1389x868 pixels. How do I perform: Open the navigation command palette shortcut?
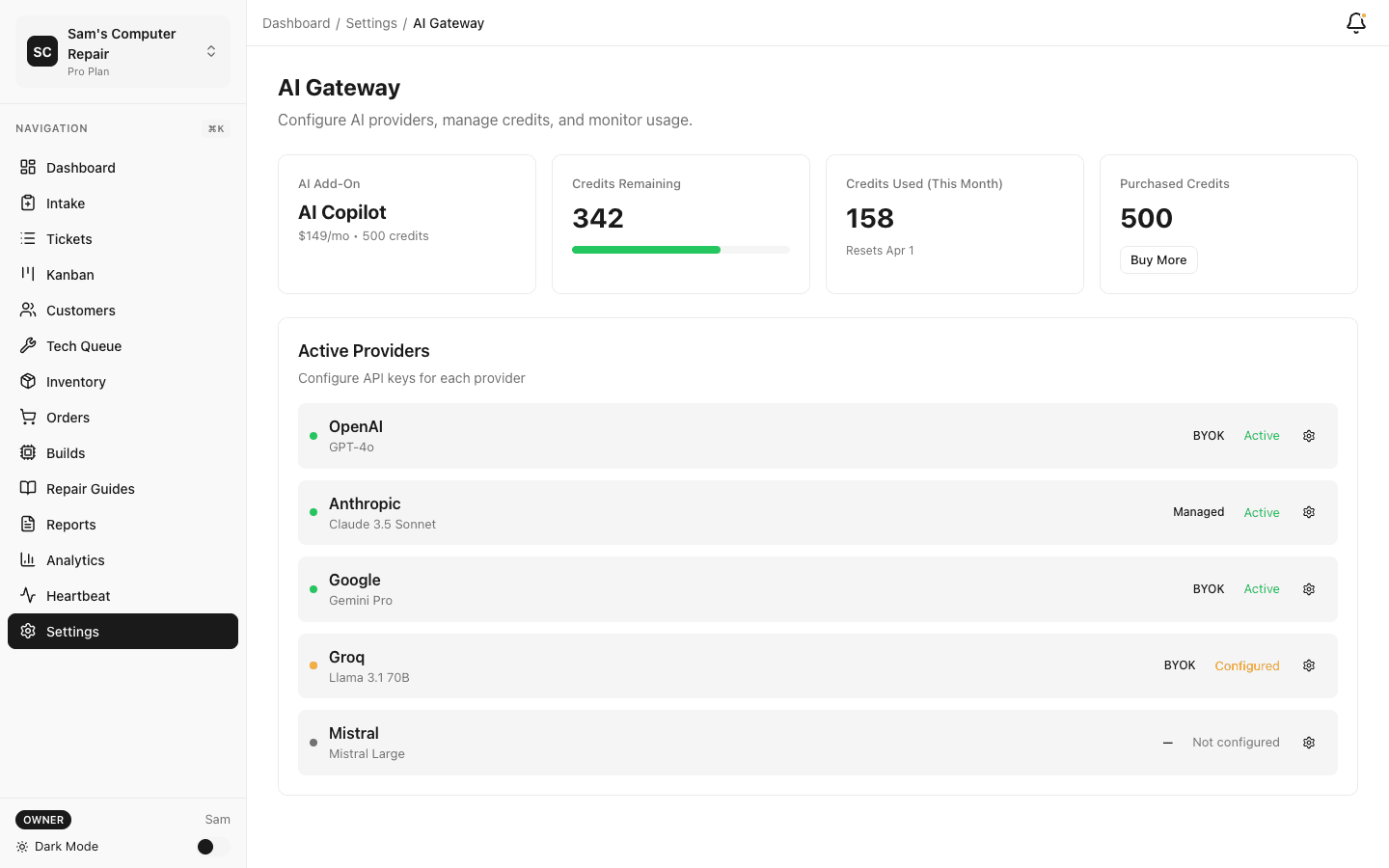point(215,127)
